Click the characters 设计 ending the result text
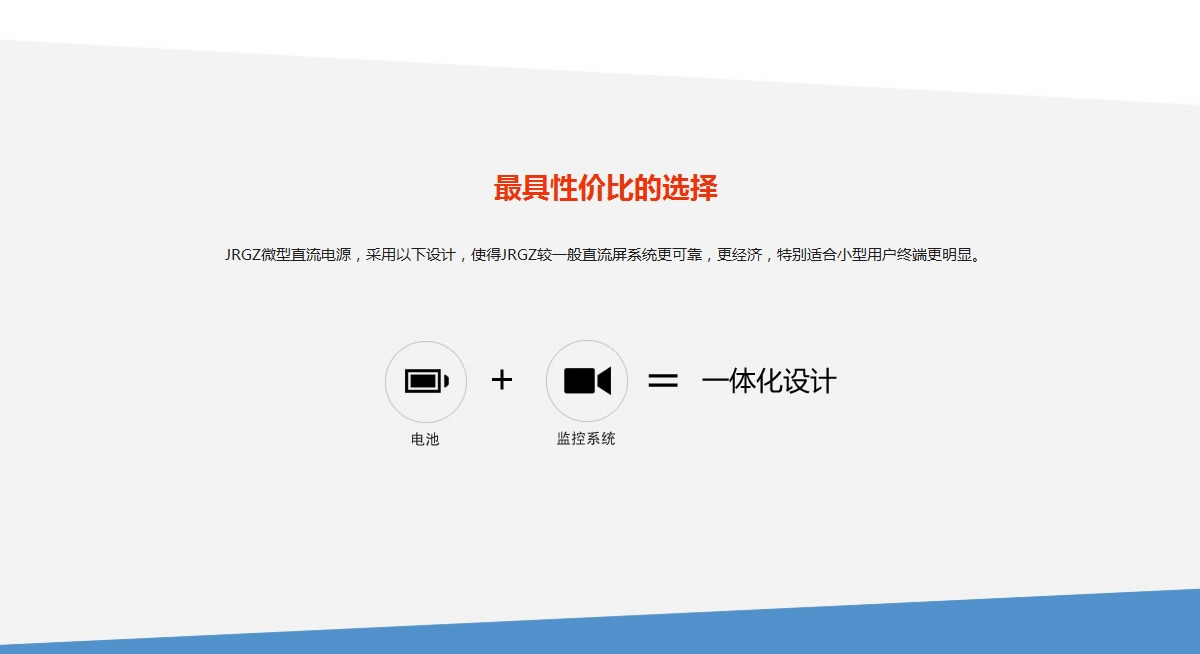 (x=814, y=381)
